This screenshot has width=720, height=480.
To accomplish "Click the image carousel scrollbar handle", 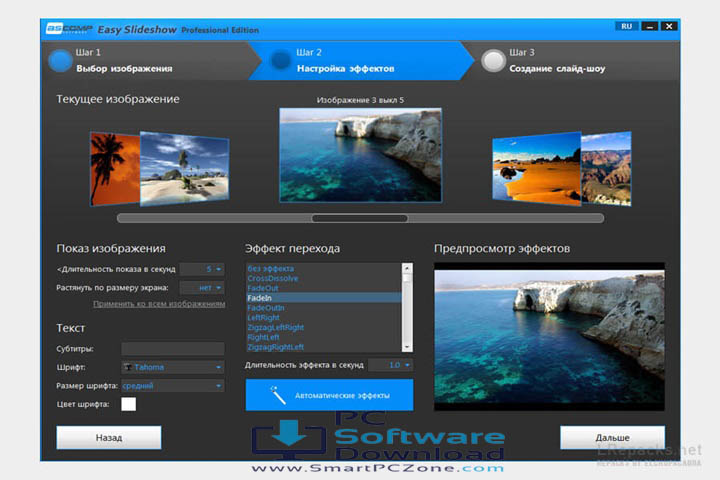I will click(360, 218).
